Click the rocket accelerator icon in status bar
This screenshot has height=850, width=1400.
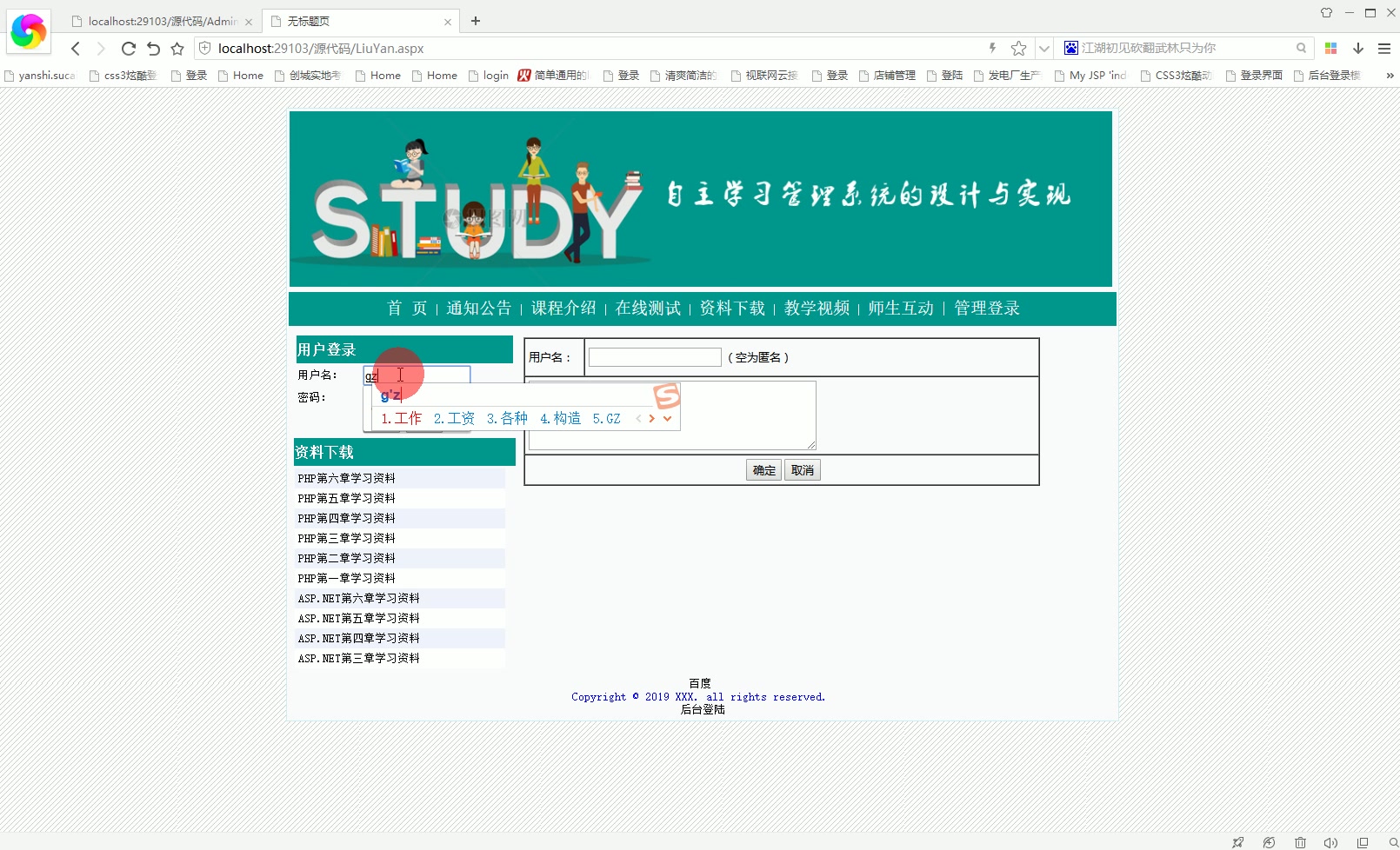coord(1237,842)
